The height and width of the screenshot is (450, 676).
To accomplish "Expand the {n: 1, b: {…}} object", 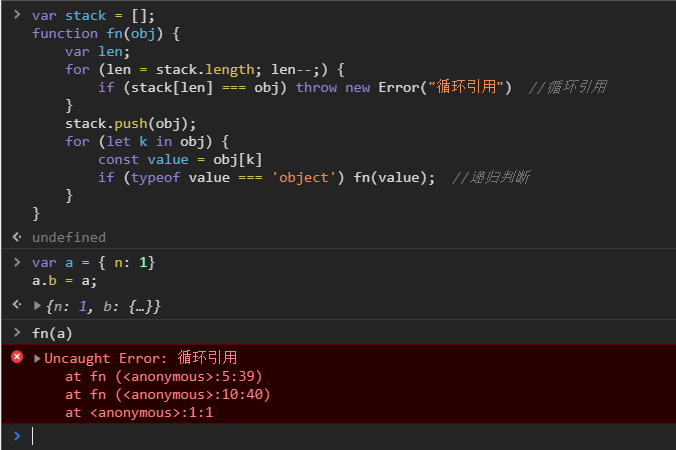I will pos(38,305).
